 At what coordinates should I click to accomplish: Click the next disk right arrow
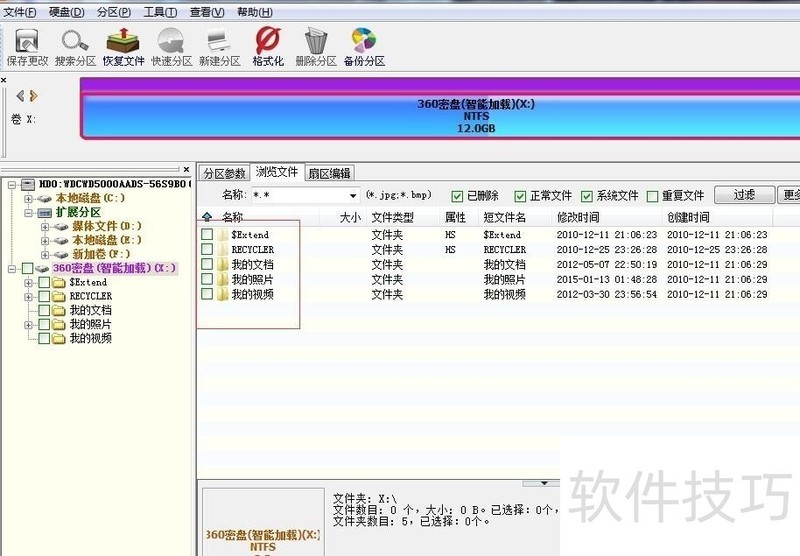[x=34, y=95]
